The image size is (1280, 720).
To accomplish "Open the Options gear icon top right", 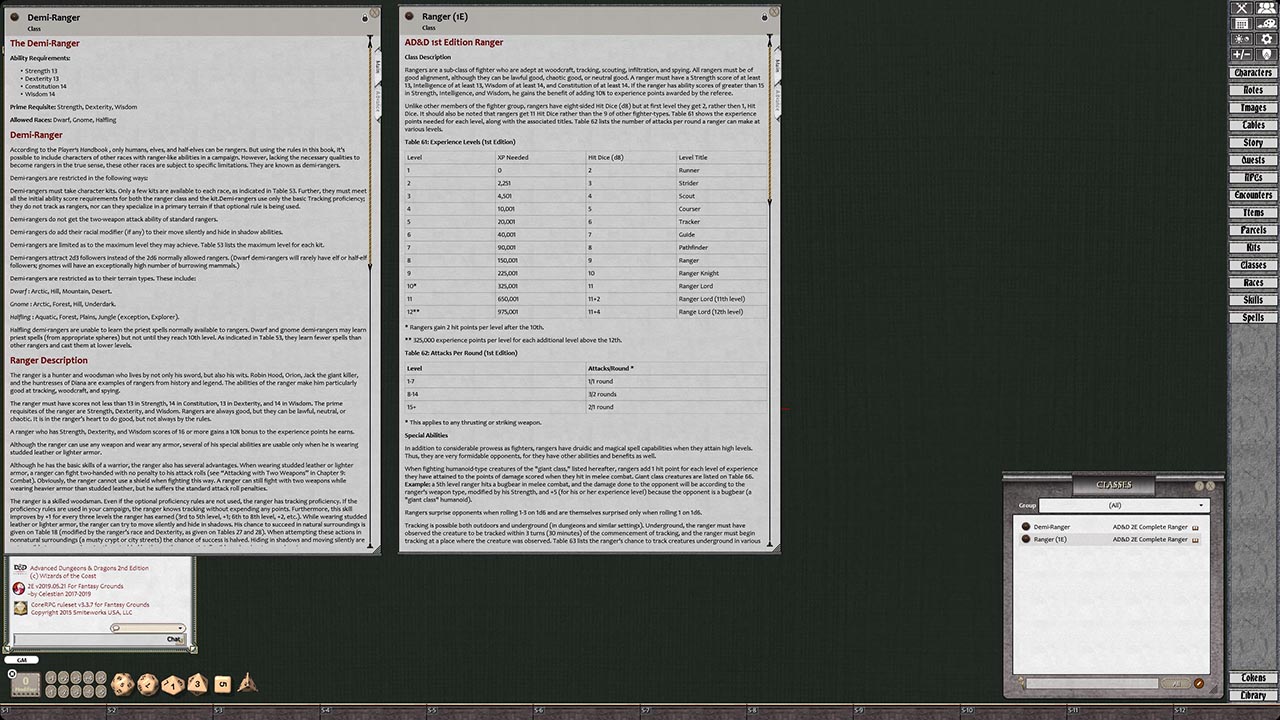I will pos(1266,38).
